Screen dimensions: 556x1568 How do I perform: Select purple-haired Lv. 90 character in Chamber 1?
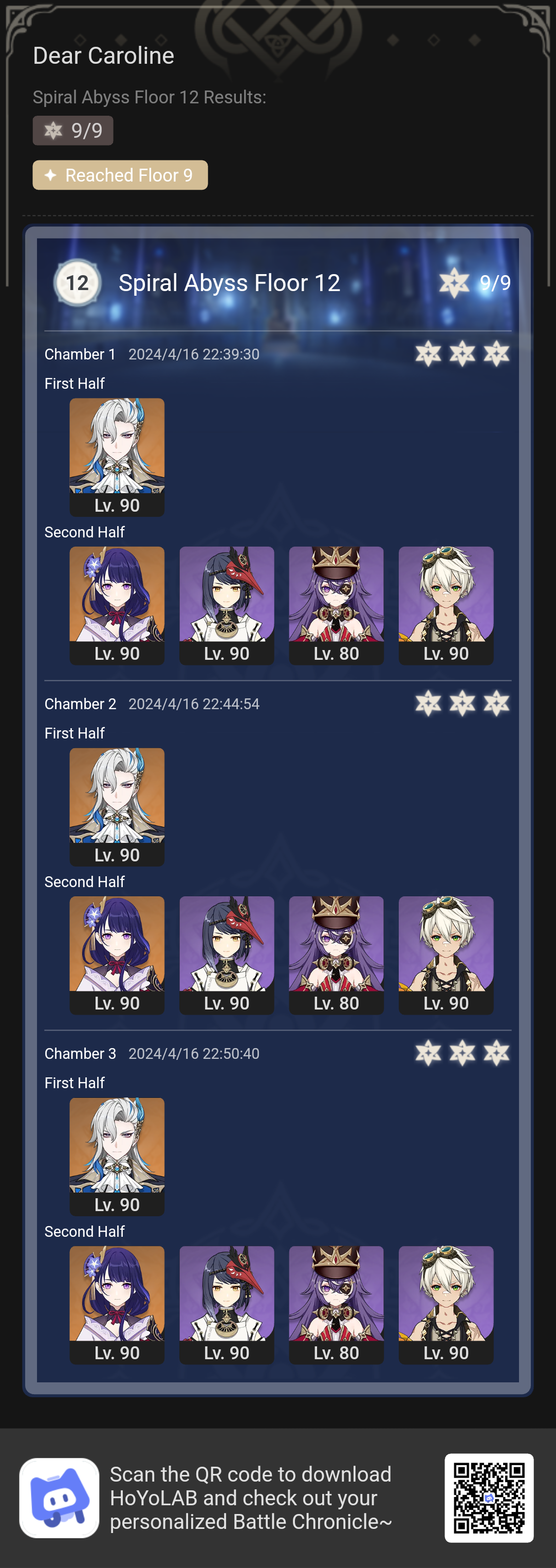coord(117,606)
